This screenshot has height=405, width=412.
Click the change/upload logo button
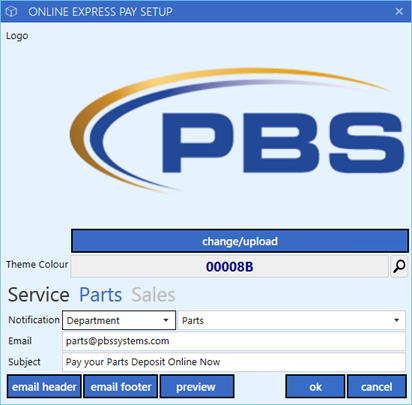tap(240, 241)
